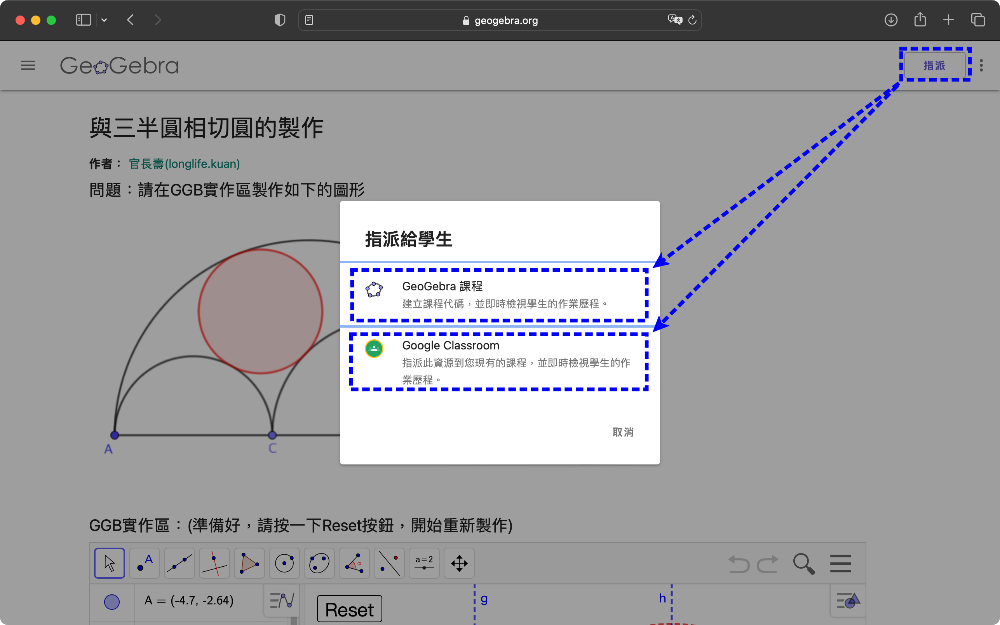
Task: Go back in Safari
Action: point(131,20)
